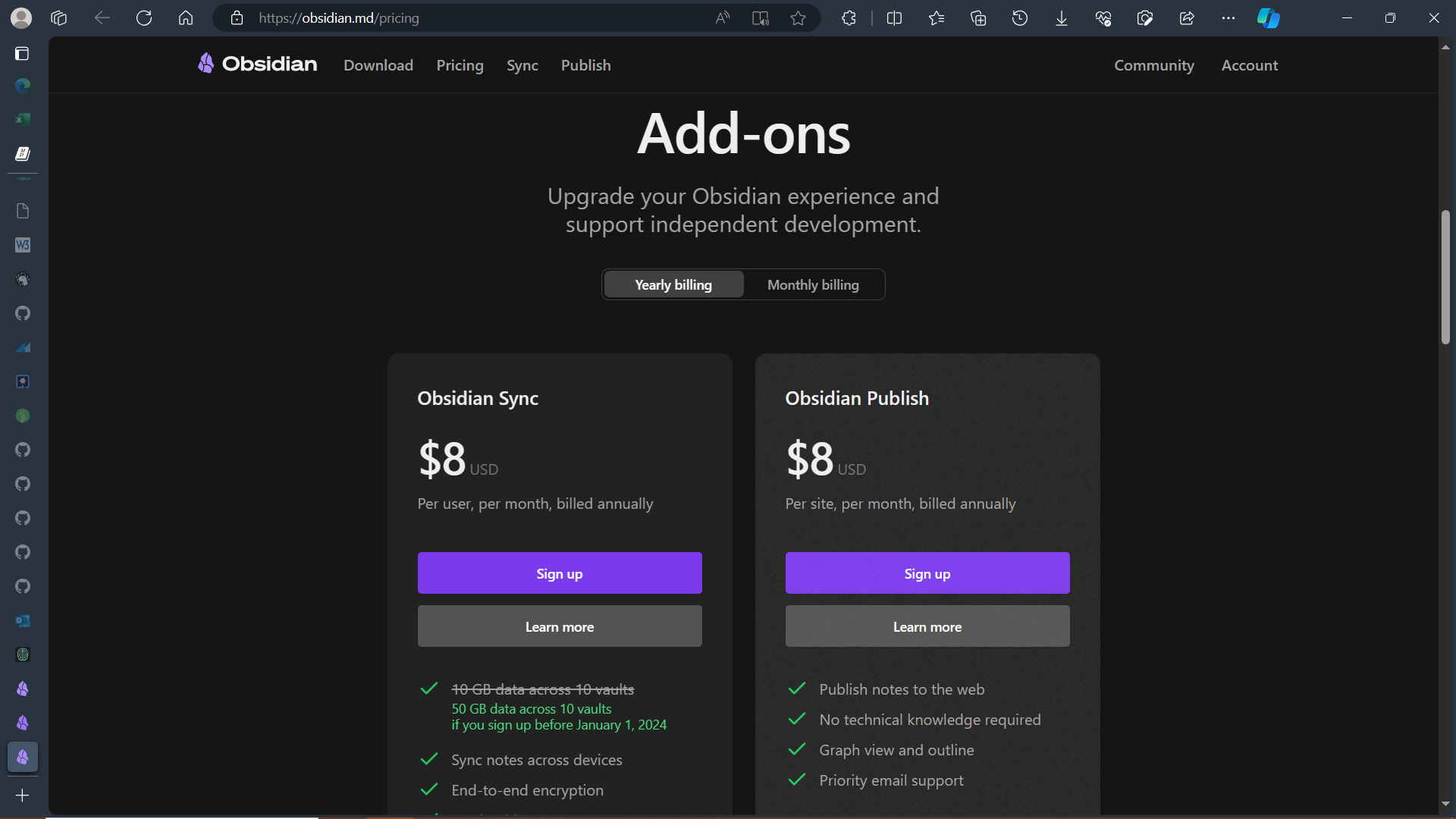Viewport: 1456px width, 819px height.
Task: Click the page vertical scrollbar thumb
Action: pos(1445,277)
